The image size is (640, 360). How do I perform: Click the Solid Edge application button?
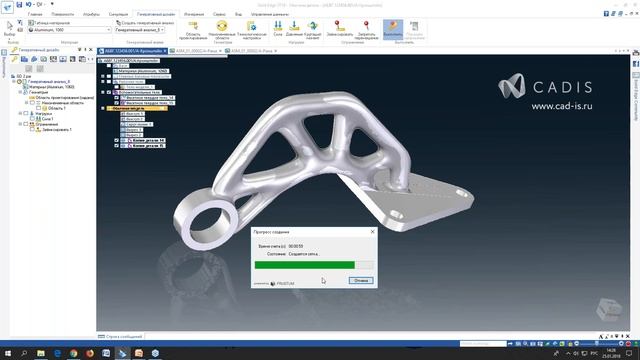7,7
